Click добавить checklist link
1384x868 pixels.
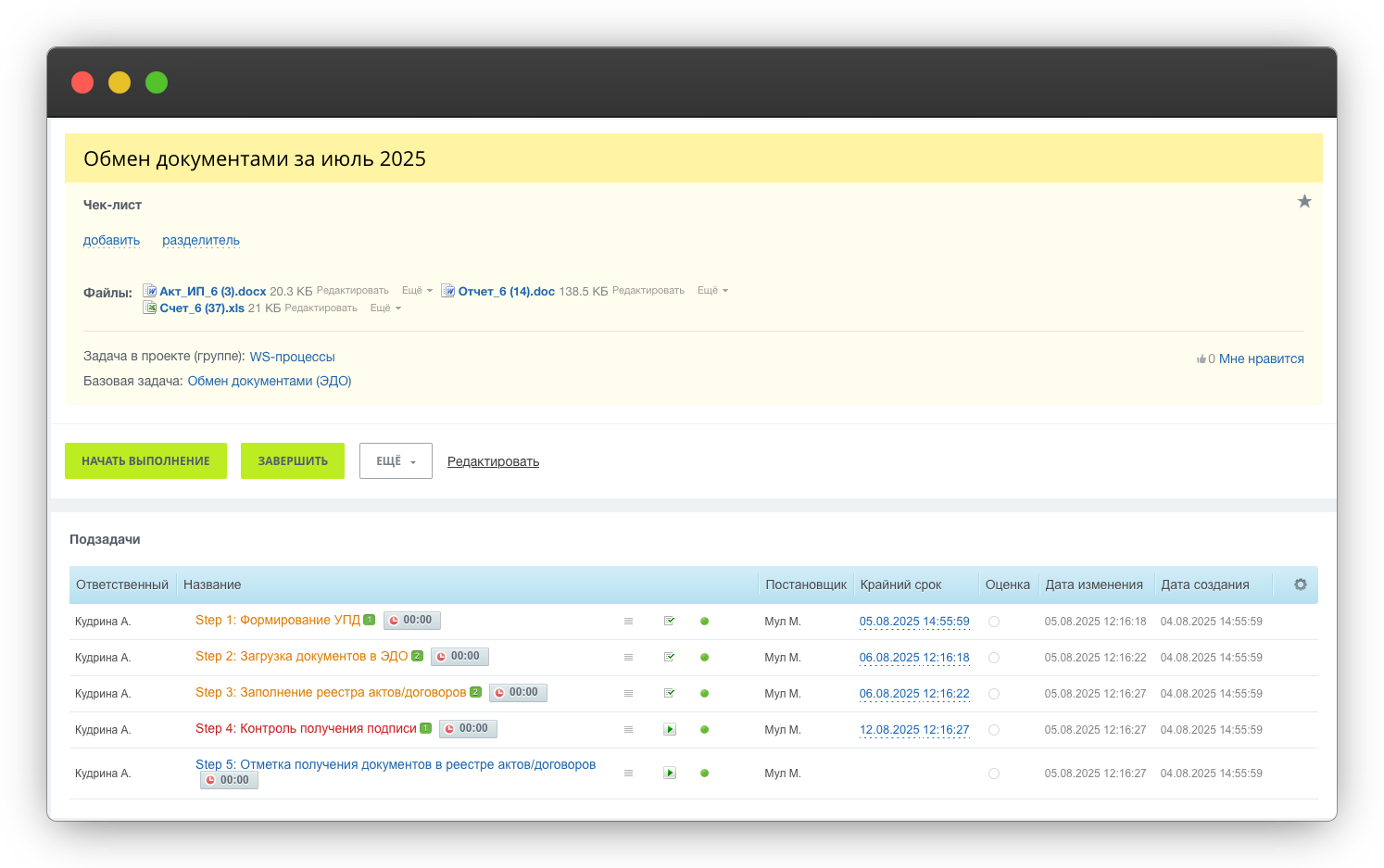pyautogui.click(x=111, y=241)
